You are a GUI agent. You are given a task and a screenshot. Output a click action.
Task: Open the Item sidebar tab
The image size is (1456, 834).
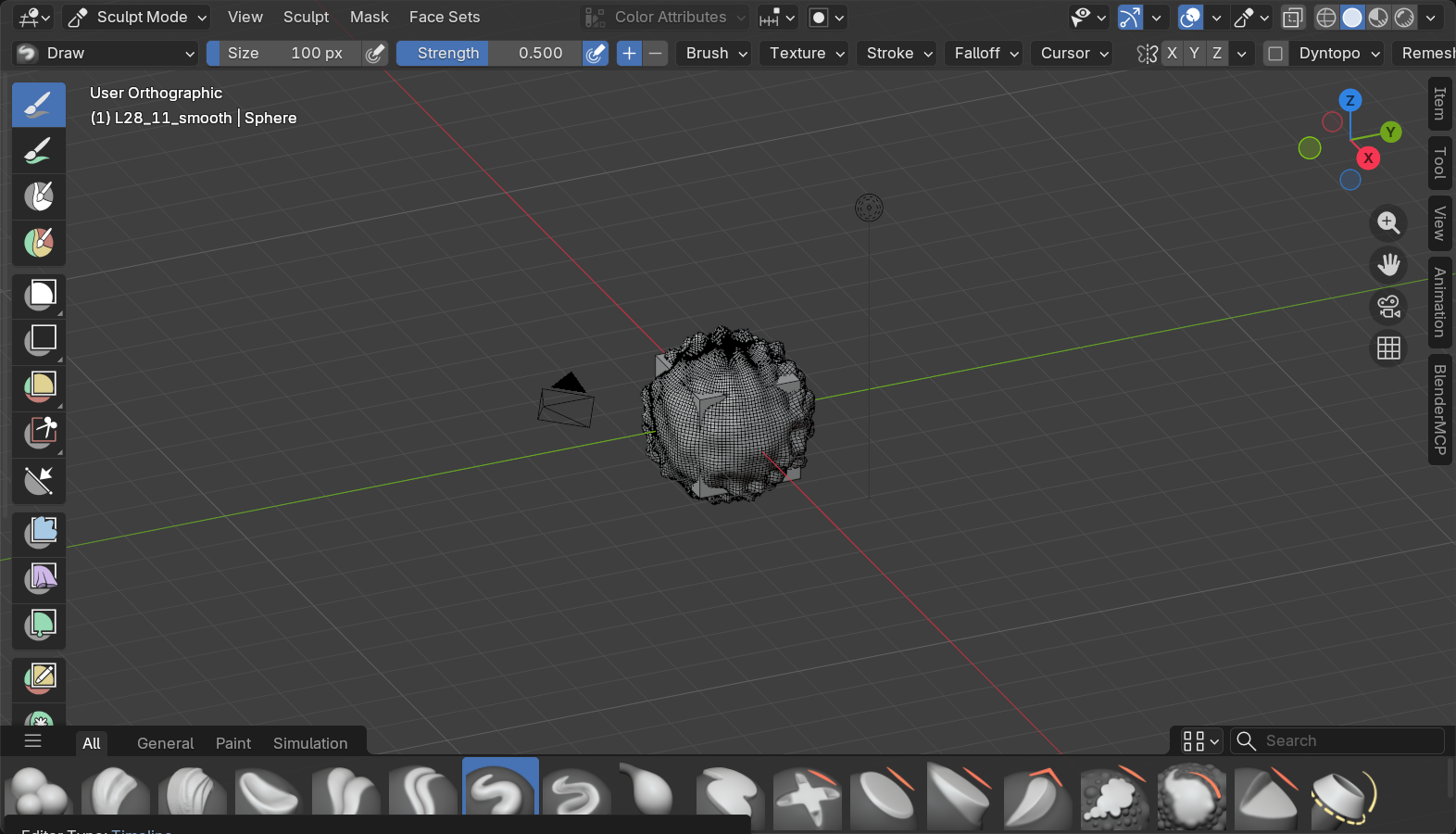coord(1439,104)
